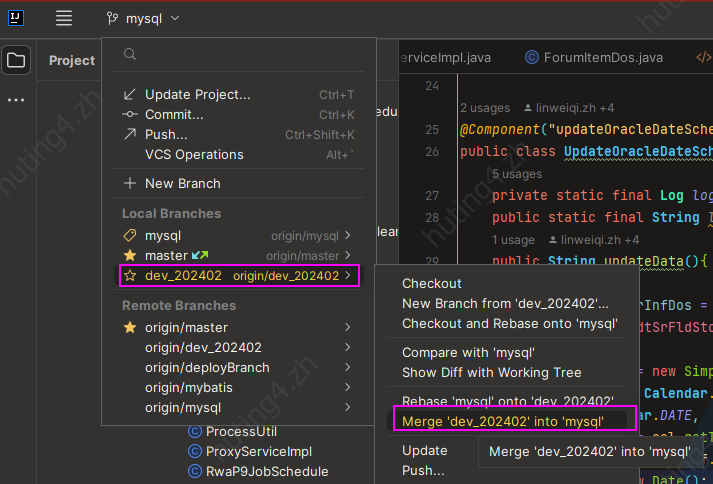Click the '2 usages' hint link
The width and height of the screenshot is (713, 484).
486,107
